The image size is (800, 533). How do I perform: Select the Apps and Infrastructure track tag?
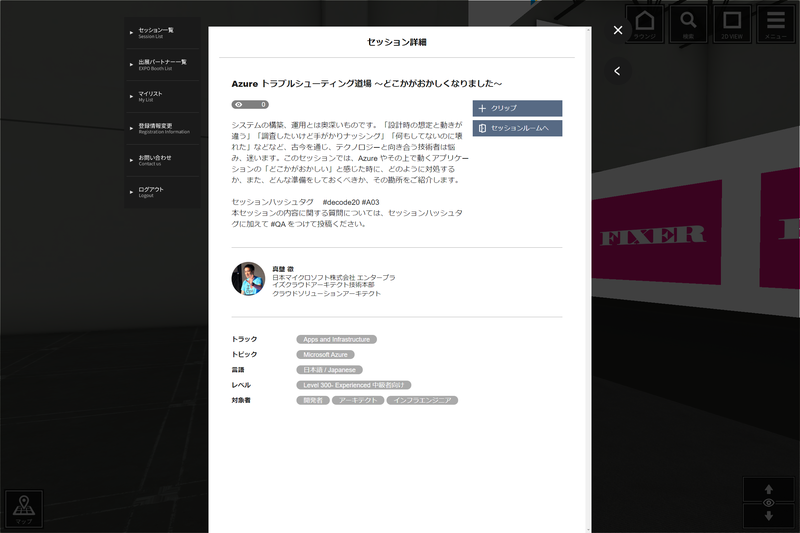(337, 339)
